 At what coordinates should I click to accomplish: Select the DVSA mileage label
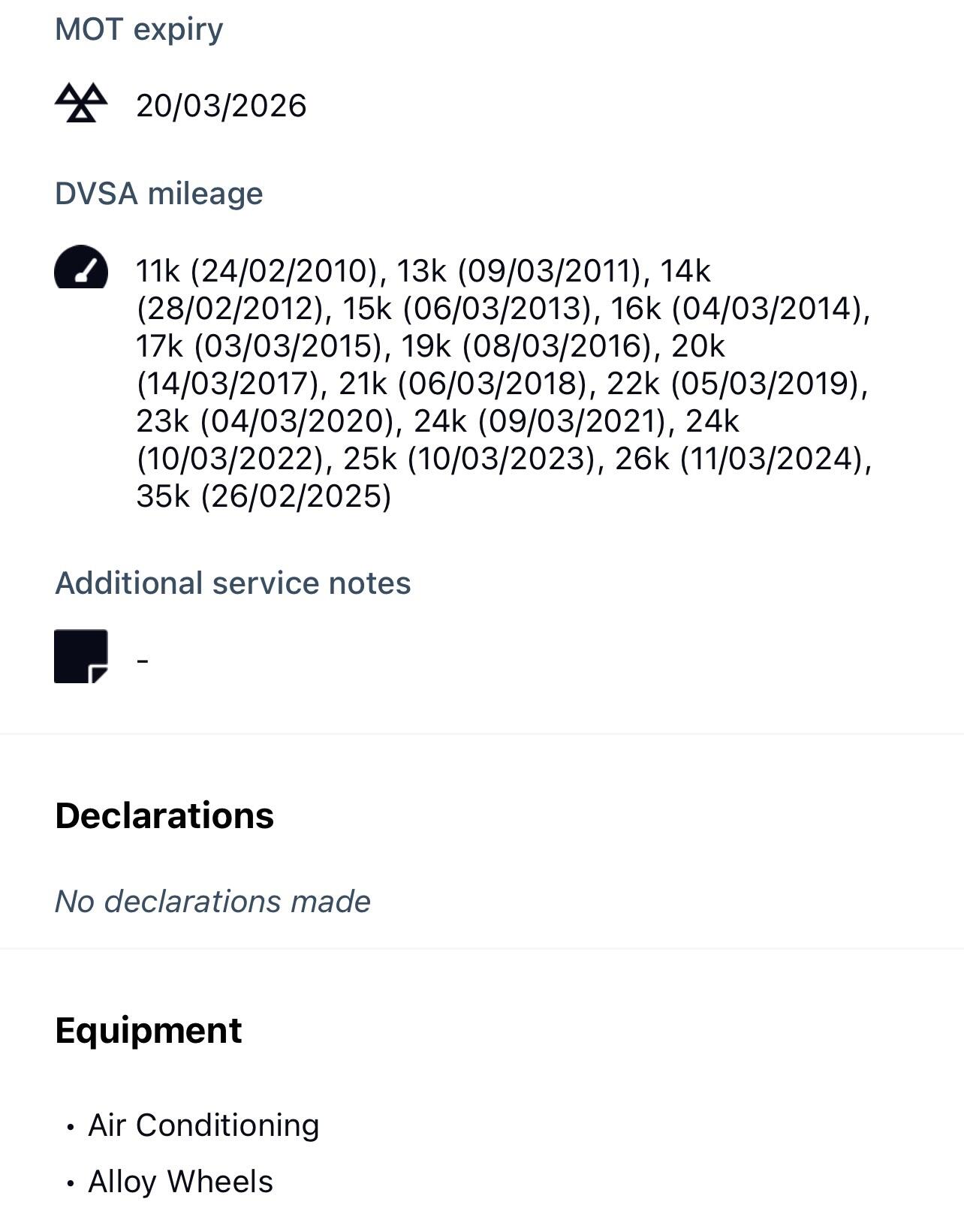pyautogui.click(x=159, y=194)
